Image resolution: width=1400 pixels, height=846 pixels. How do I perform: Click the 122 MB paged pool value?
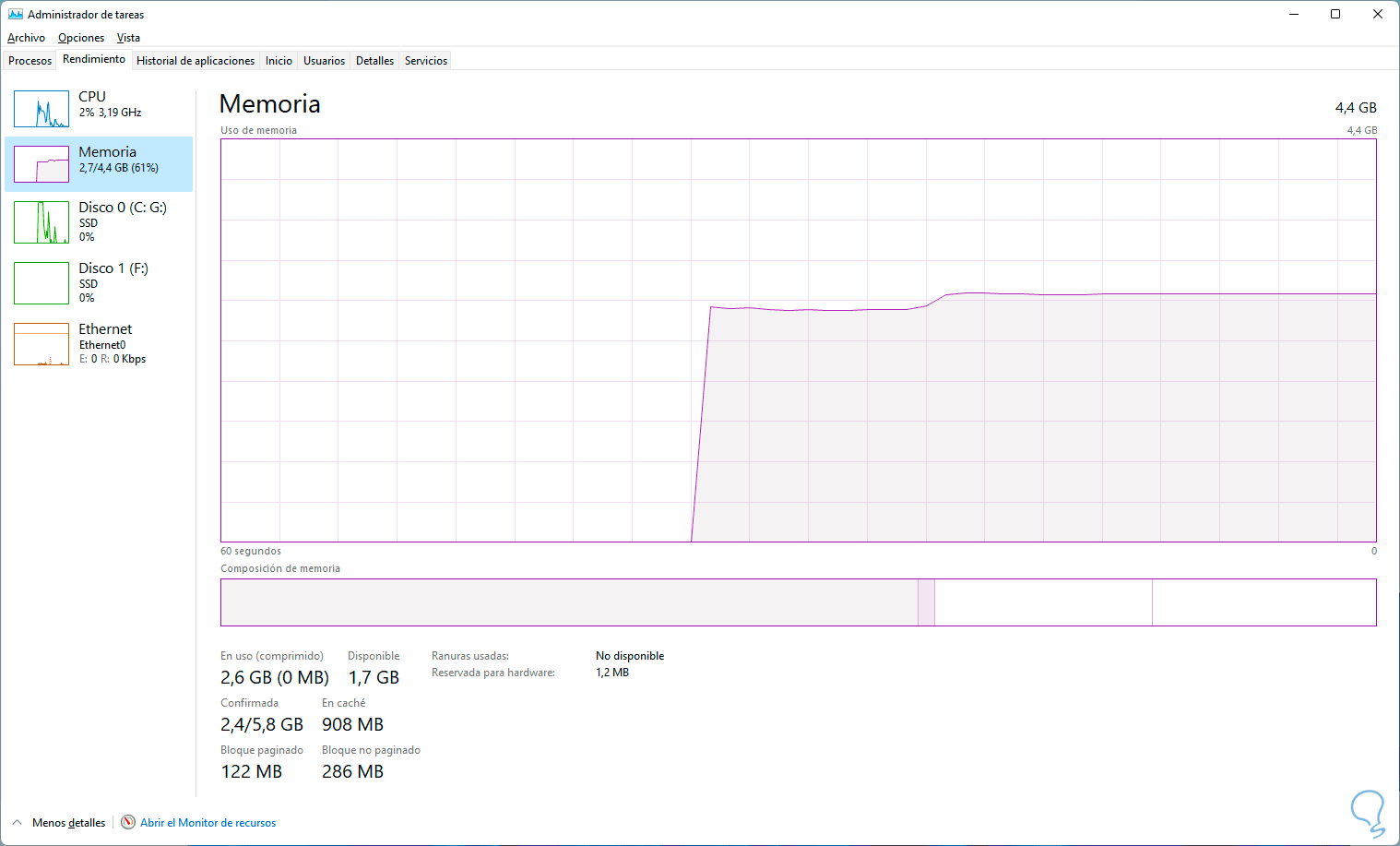[252, 772]
